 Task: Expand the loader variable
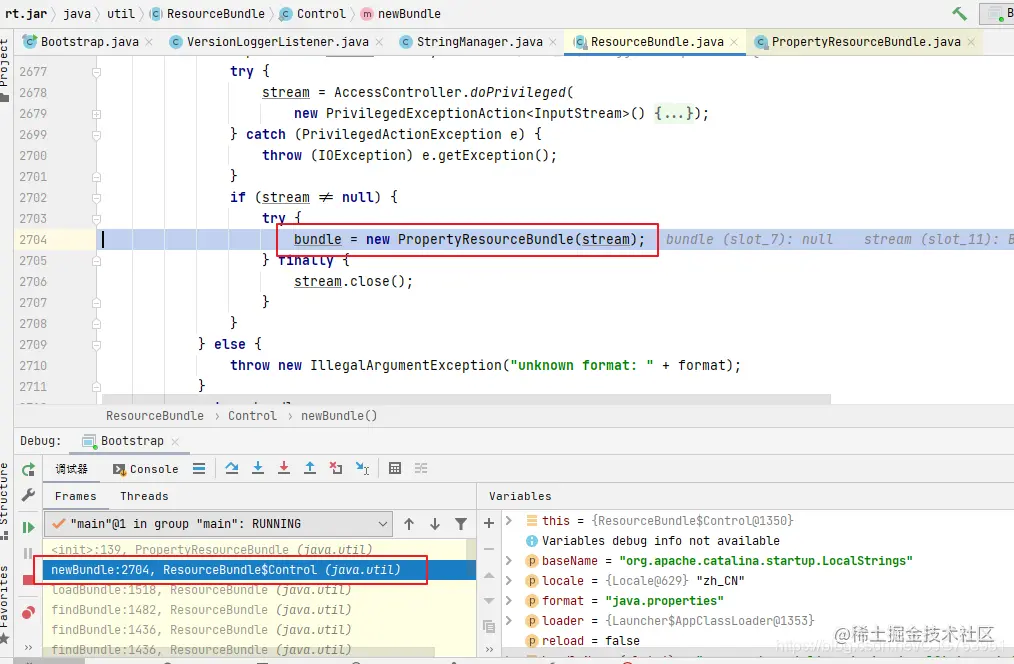[x=509, y=621]
